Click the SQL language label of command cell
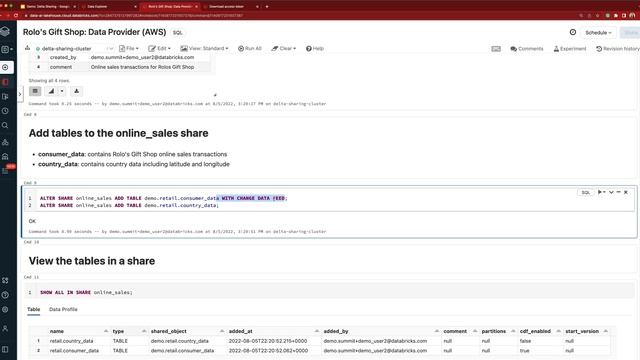The width and height of the screenshot is (640, 360). point(586,192)
